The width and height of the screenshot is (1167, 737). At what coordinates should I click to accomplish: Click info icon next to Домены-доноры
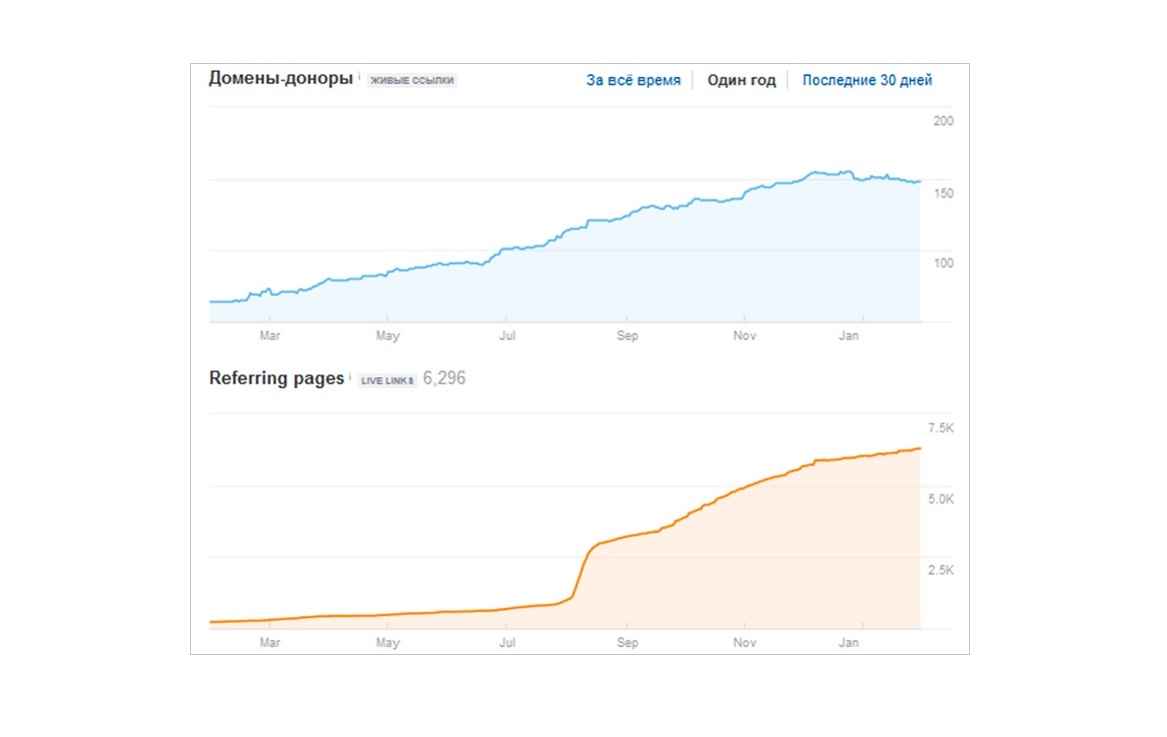tap(360, 76)
